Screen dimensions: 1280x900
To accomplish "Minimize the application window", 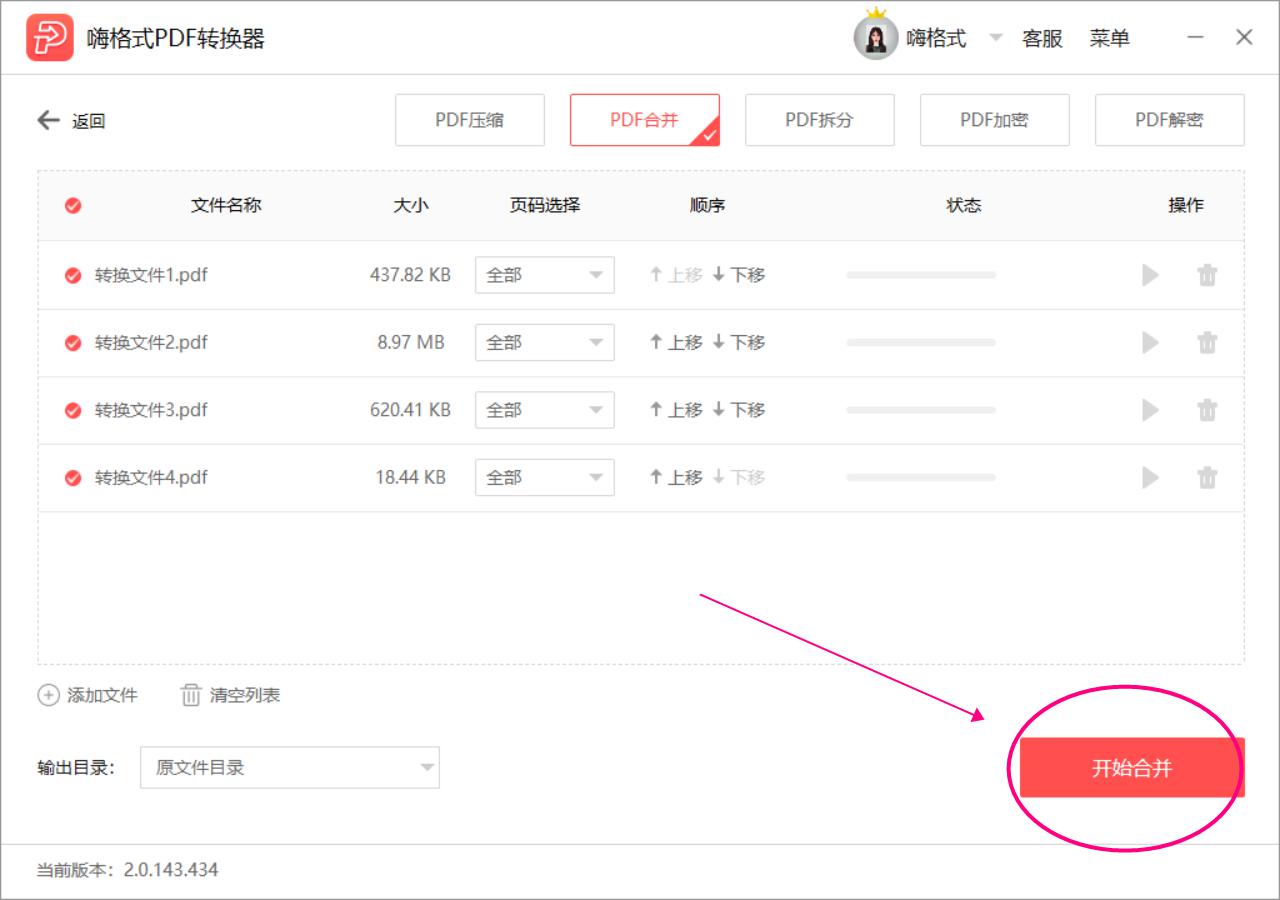I will (1195, 38).
